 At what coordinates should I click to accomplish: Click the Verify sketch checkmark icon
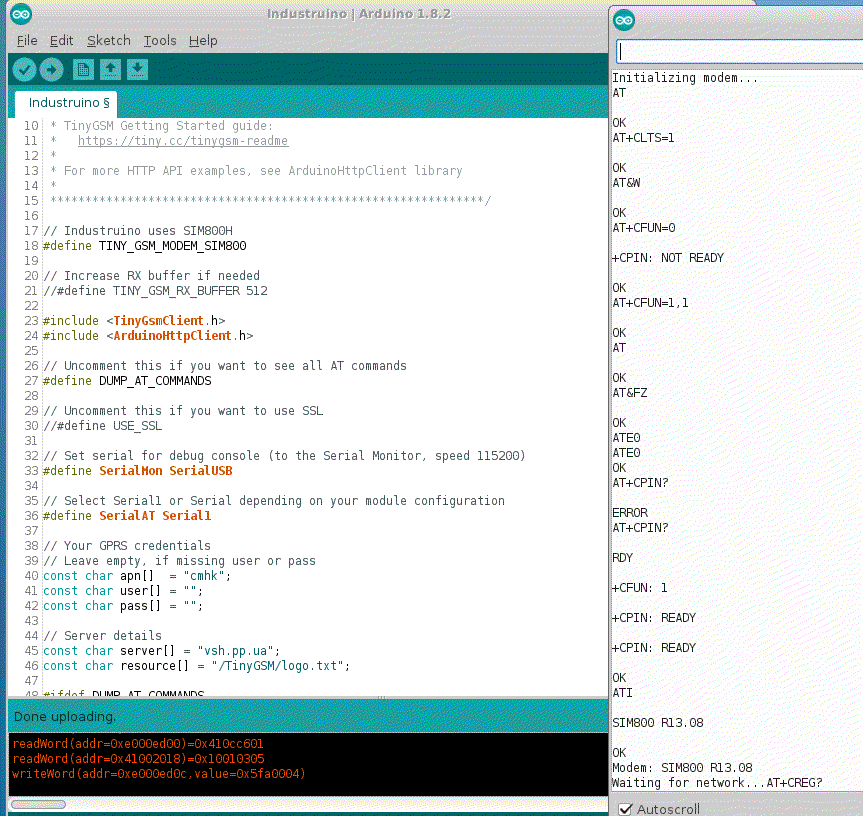25,69
